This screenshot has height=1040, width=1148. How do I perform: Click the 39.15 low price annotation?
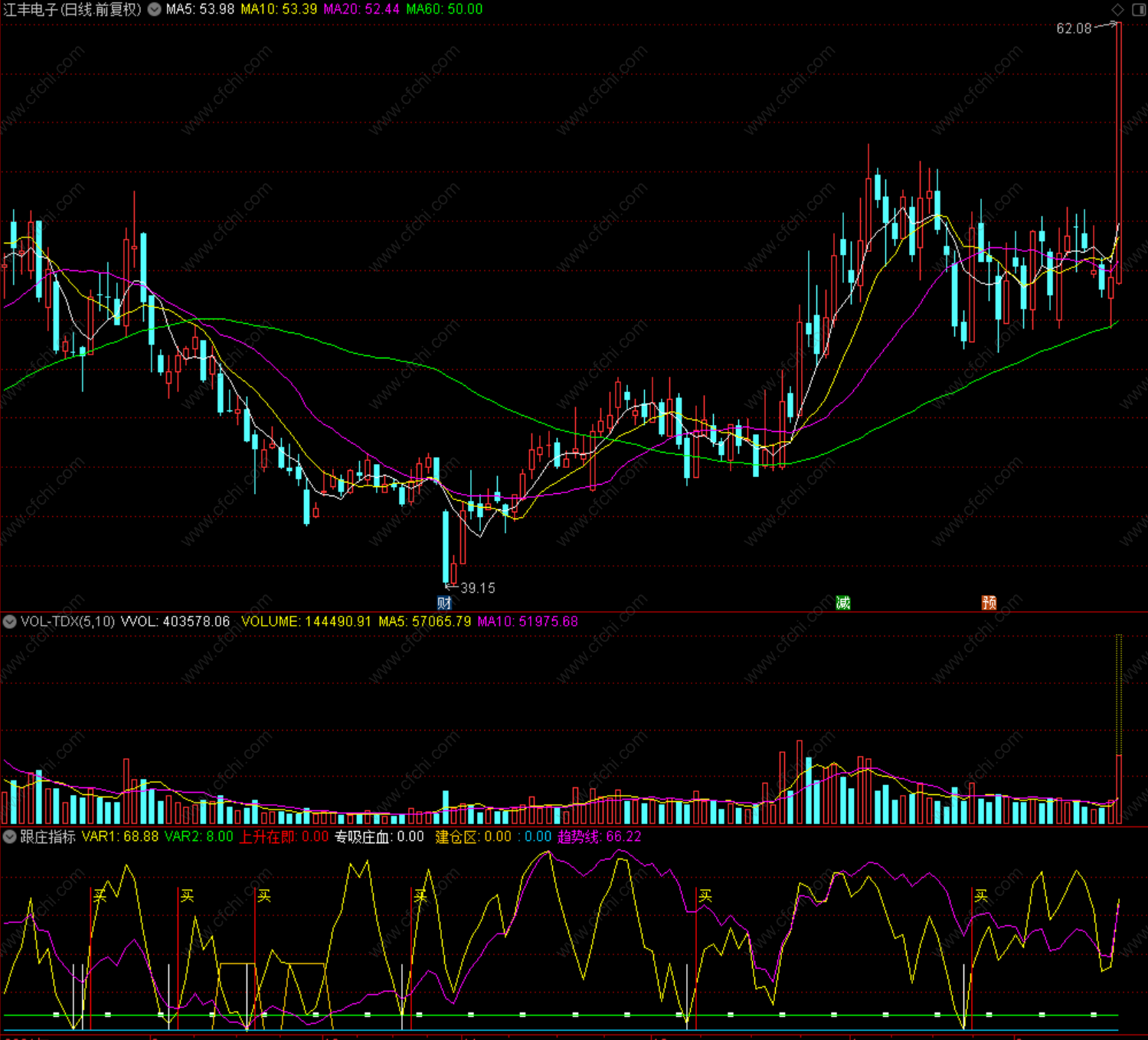point(478,588)
